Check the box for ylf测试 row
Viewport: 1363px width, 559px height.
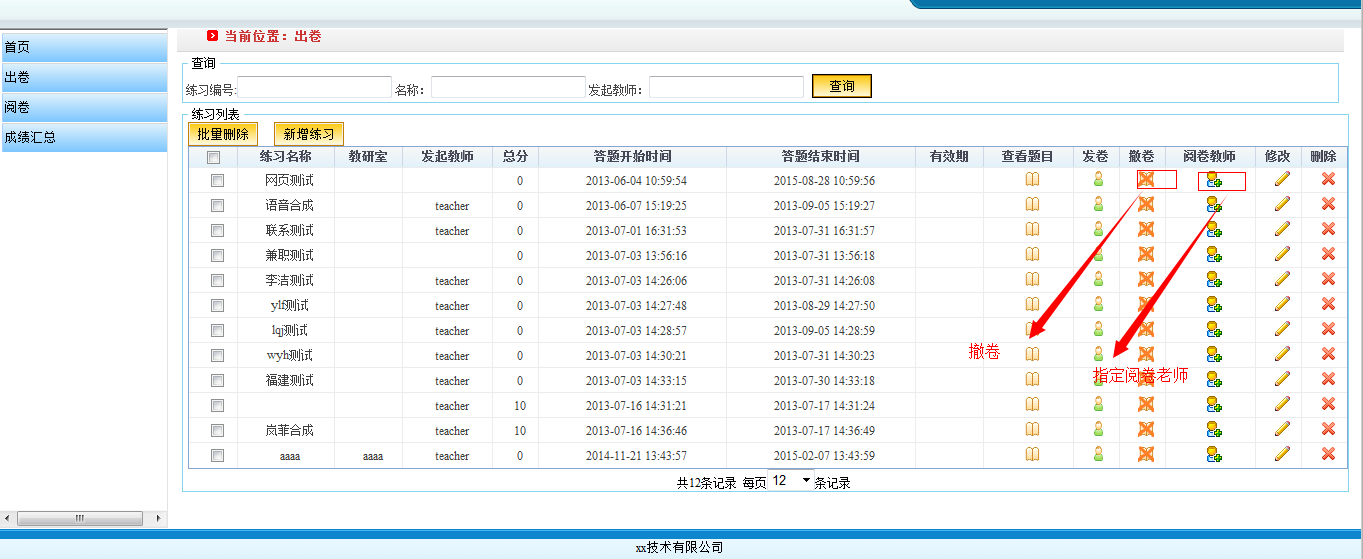tap(217, 306)
